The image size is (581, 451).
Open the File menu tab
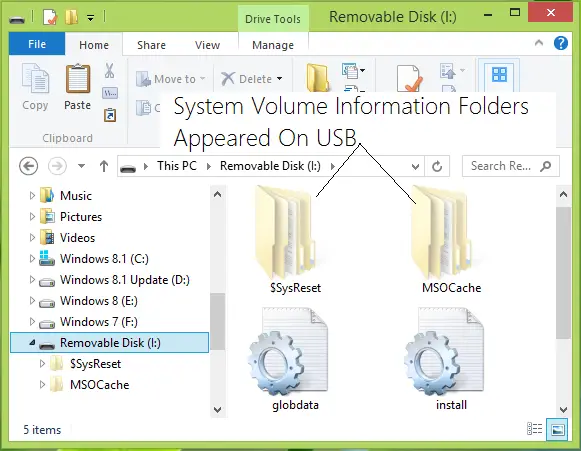pos(37,44)
